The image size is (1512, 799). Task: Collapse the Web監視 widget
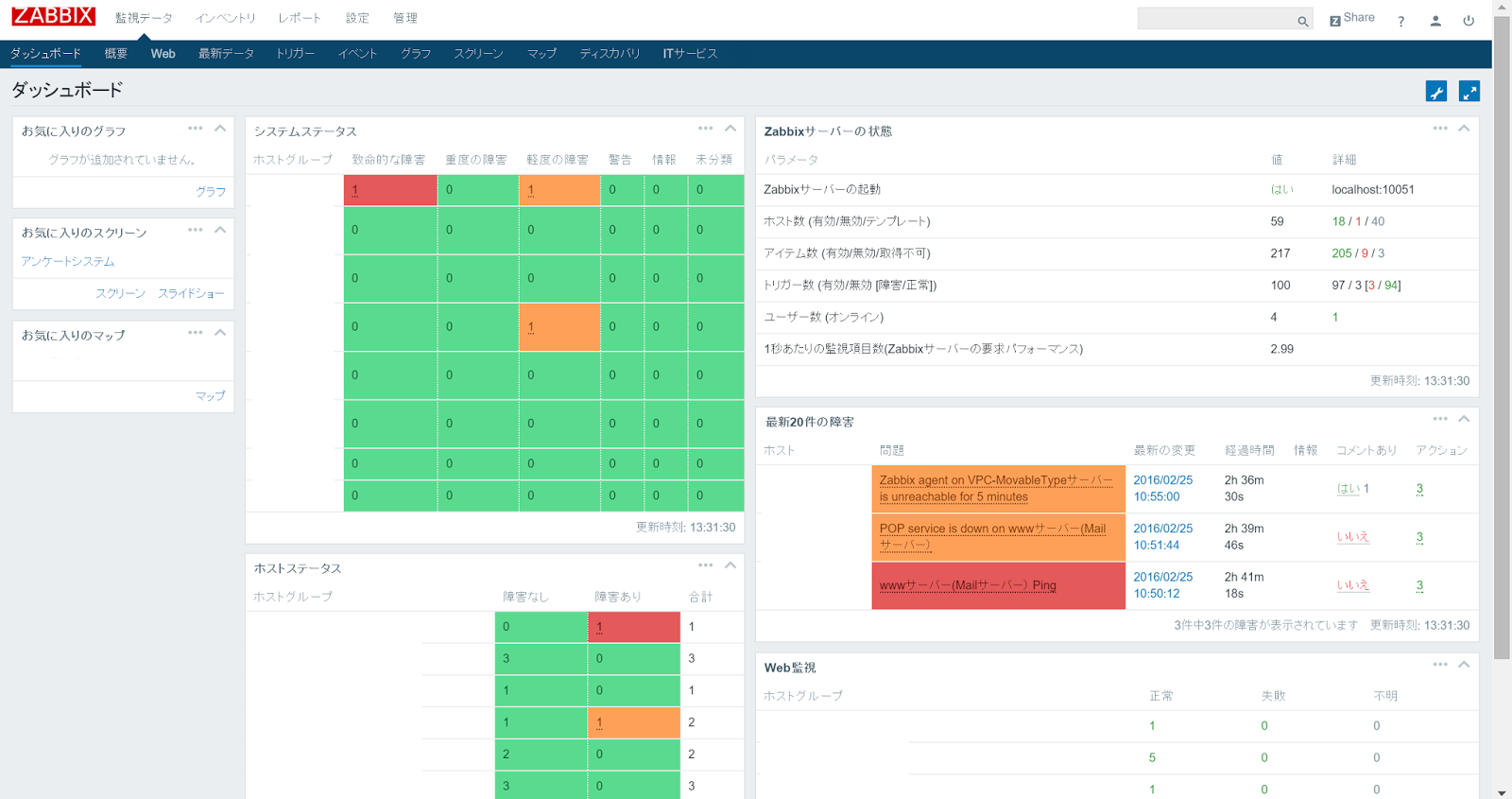pos(1464,665)
